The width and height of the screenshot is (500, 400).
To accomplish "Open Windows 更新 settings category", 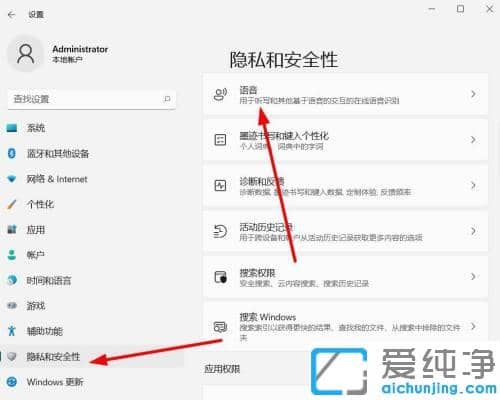I will point(92,382).
